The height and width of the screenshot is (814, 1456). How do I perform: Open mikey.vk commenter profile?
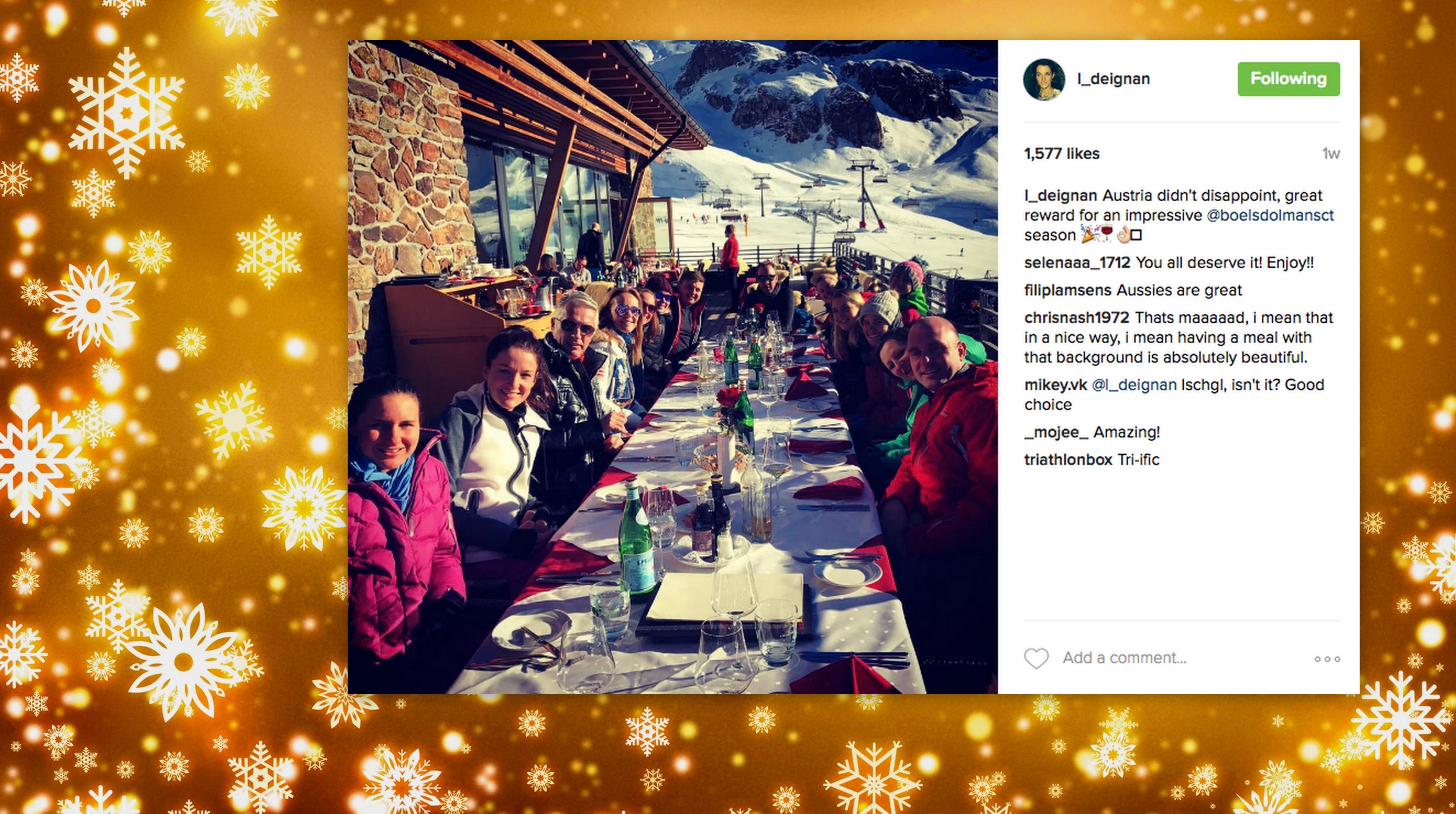[x=1055, y=385]
